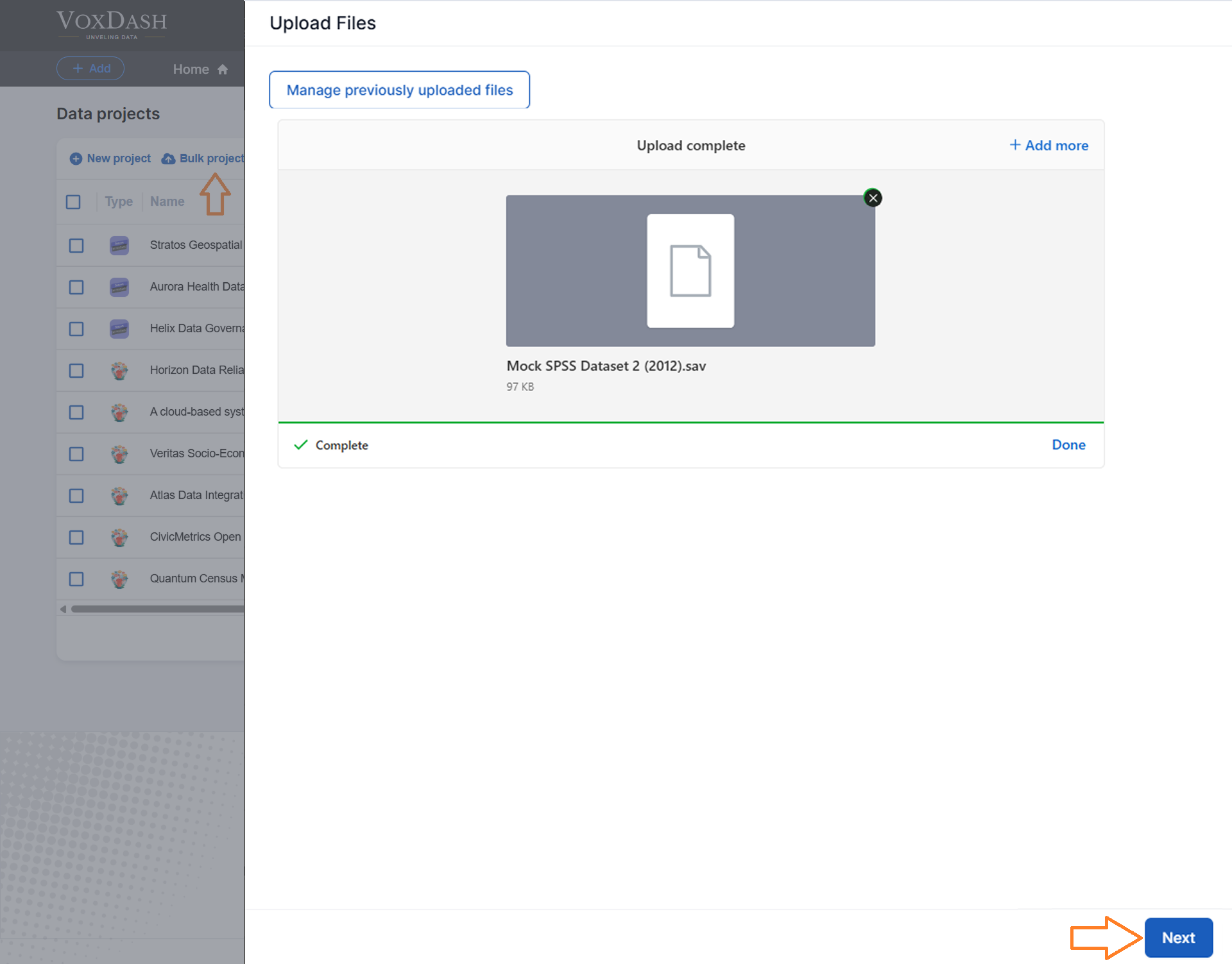Click the Home house icon
The width and height of the screenshot is (1232, 964).
click(223, 69)
